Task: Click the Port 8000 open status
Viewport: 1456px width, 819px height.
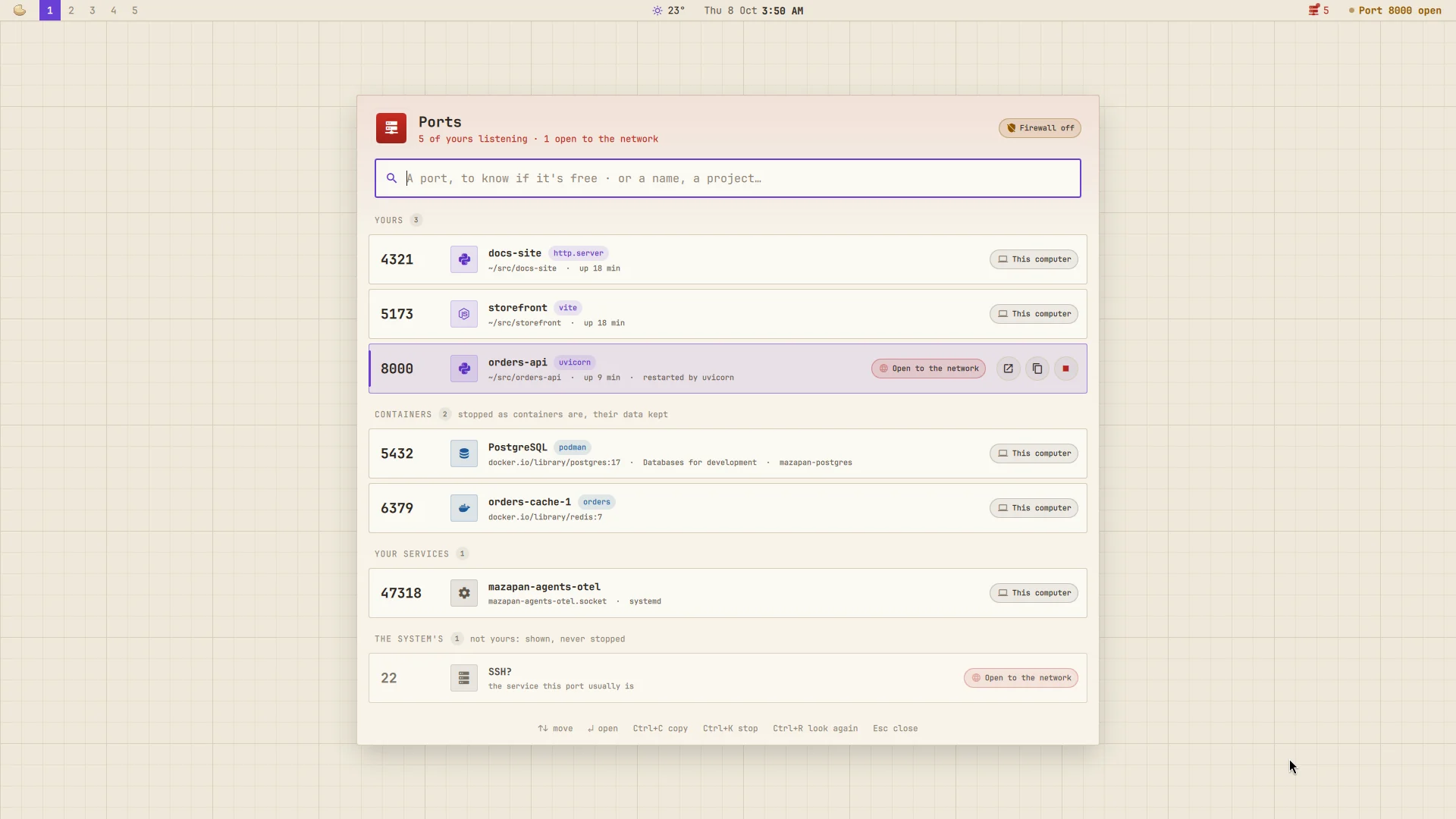Action: (x=1395, y=11)
